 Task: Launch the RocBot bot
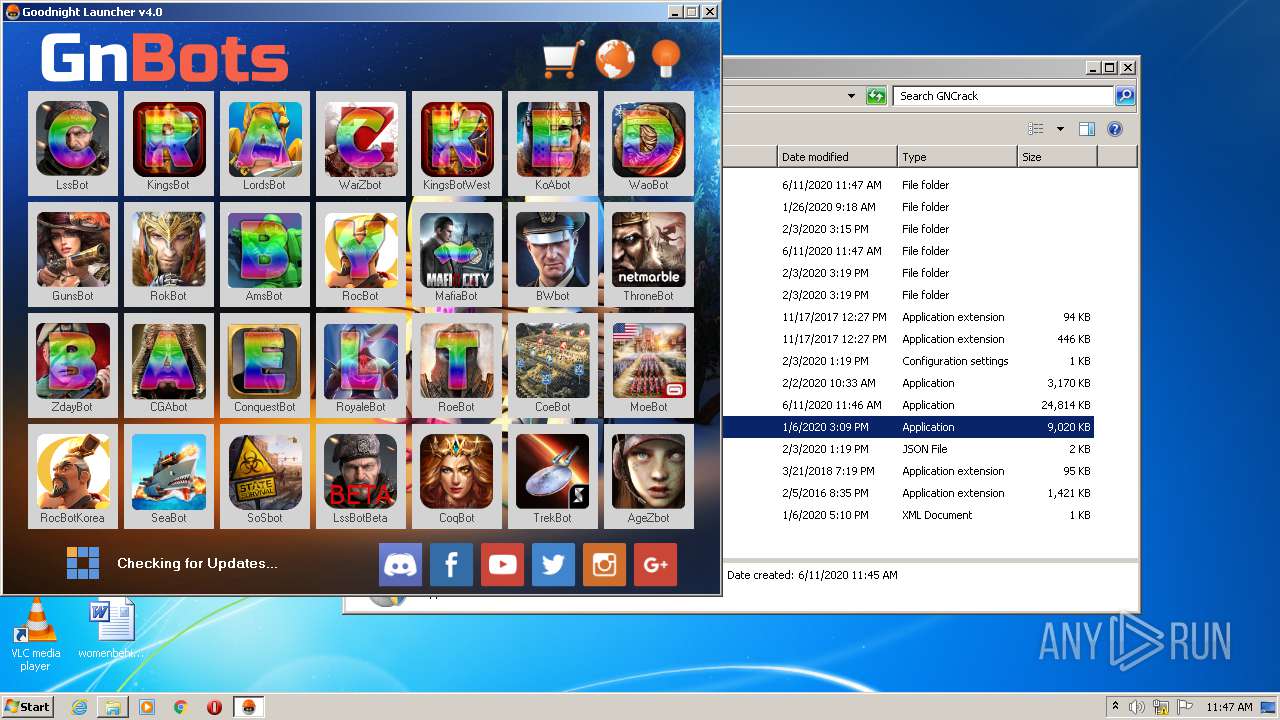361,254
